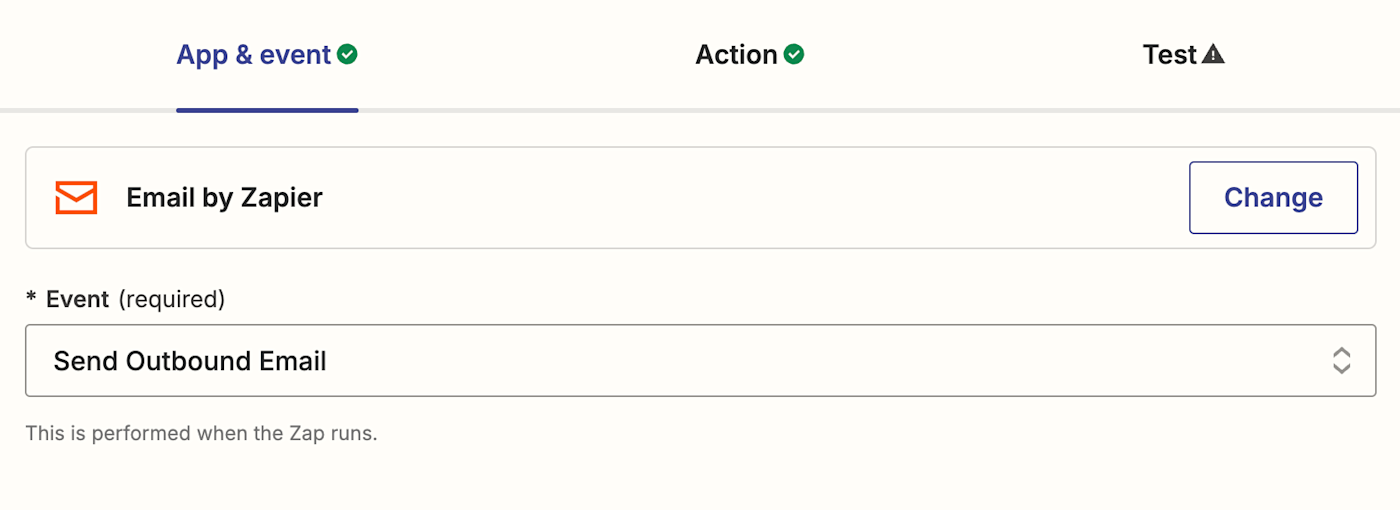This screenshot has height=510, width=1400.
Task: Click the required asterisk before Event
Action: 31,299
